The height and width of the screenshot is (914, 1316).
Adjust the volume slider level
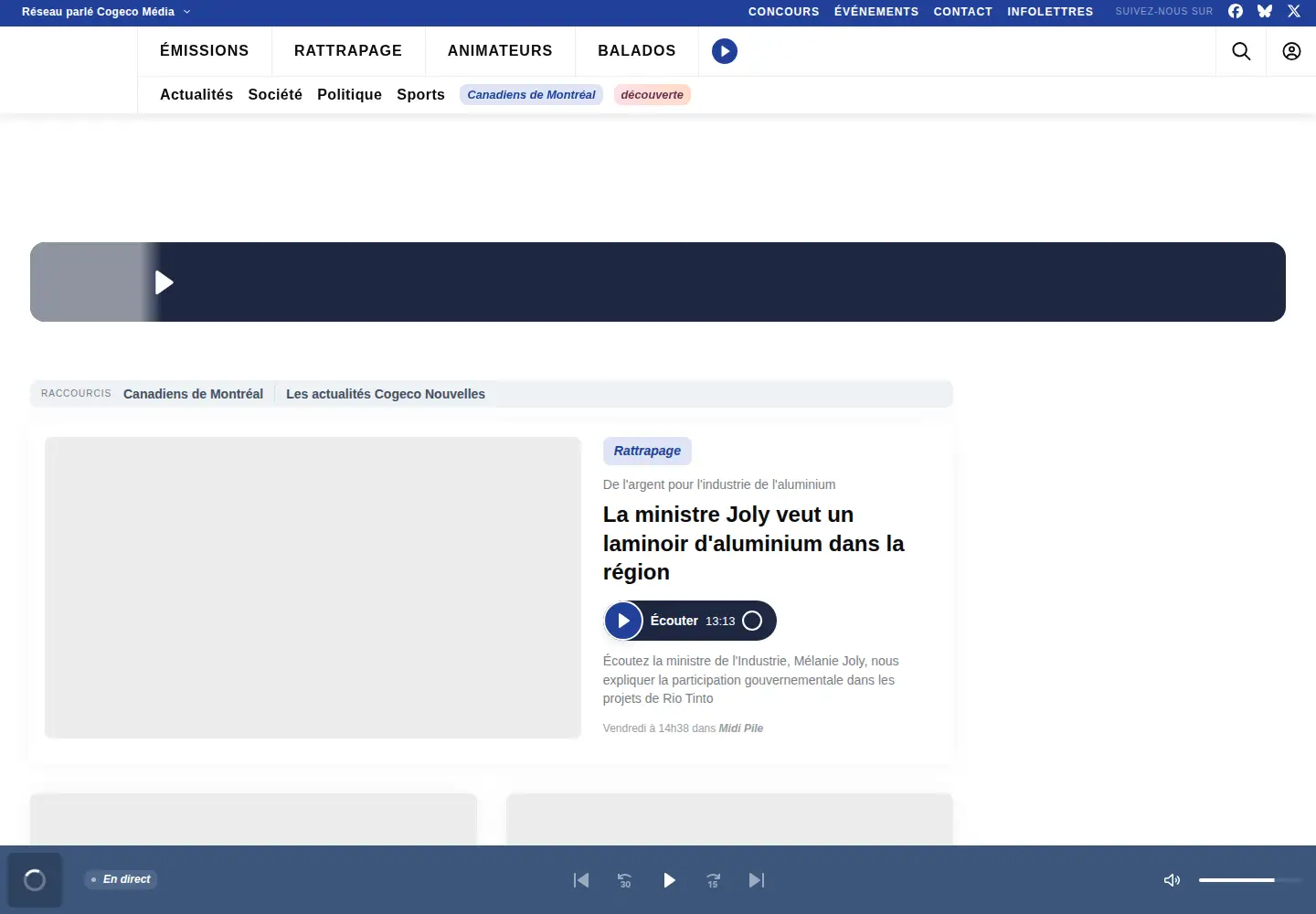pyautogui.click(x=1250, y=880)
